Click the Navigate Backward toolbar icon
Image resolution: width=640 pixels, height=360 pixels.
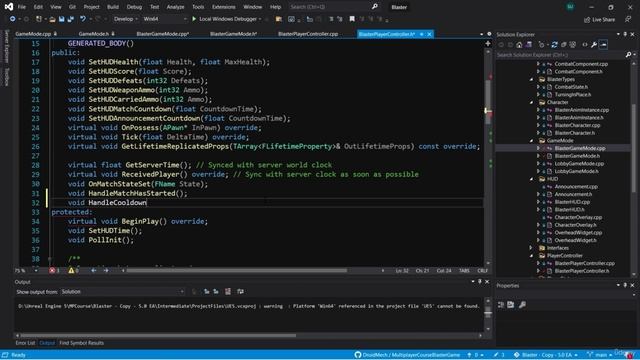click(x=12, y=19)
